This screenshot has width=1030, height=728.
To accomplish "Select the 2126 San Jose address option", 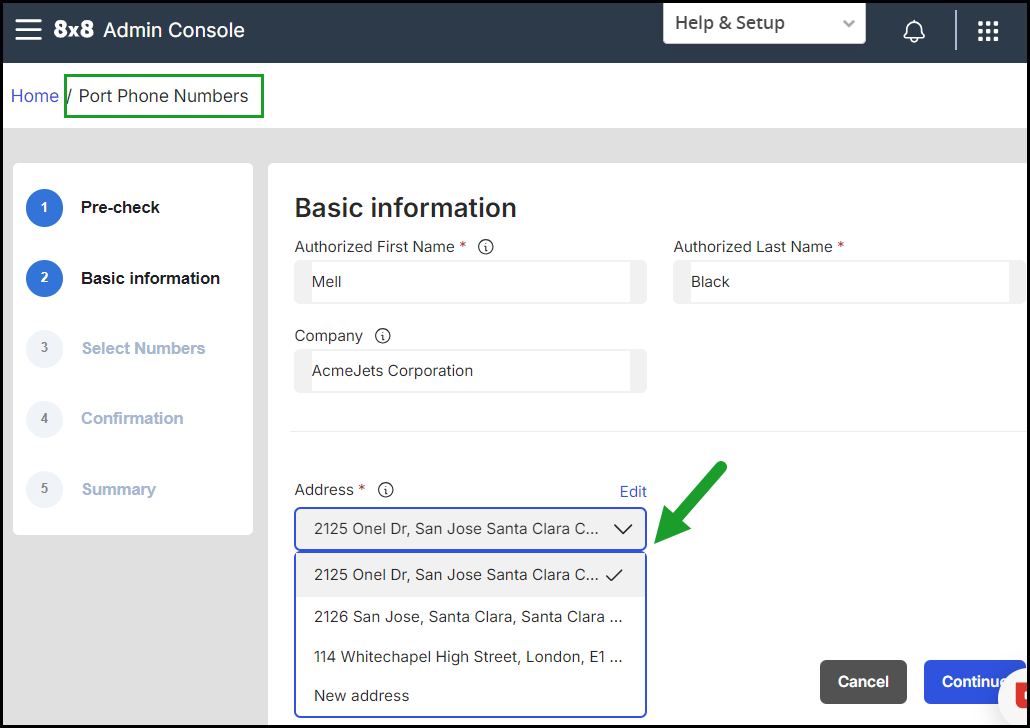I will [x=470, y=617].
